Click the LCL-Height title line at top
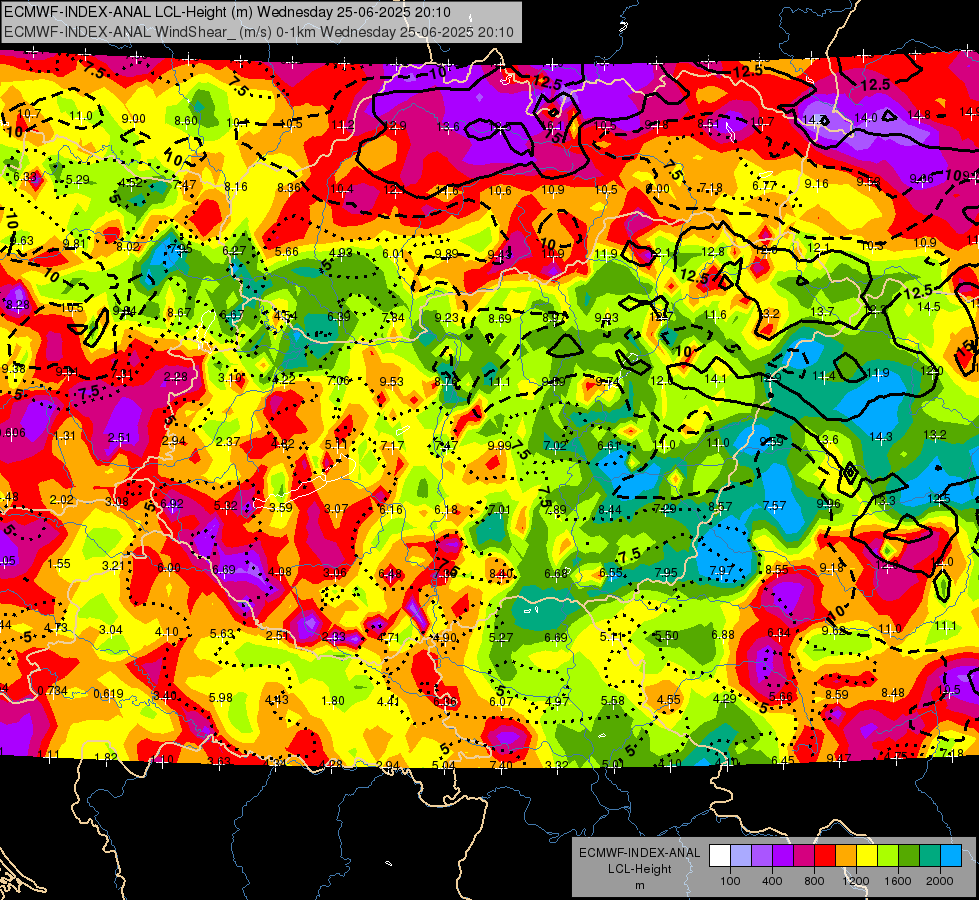 (x=227, y=12)
